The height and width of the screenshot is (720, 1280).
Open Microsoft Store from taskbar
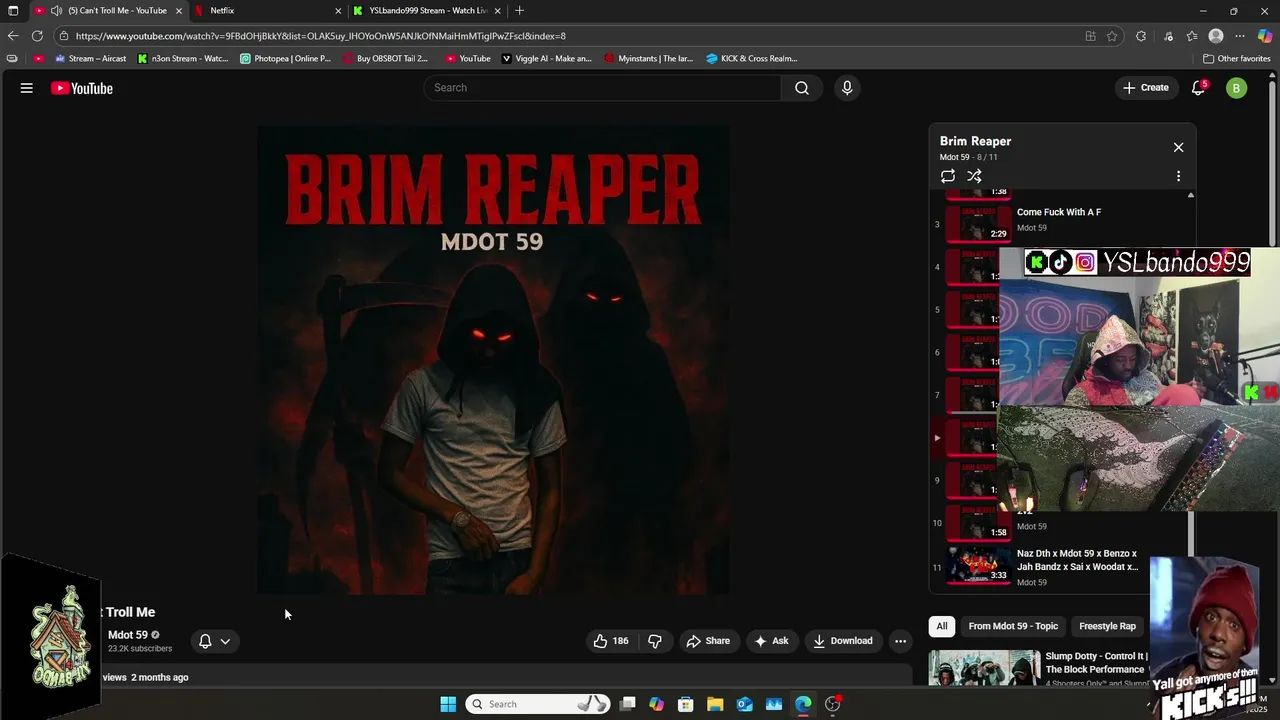685,704
